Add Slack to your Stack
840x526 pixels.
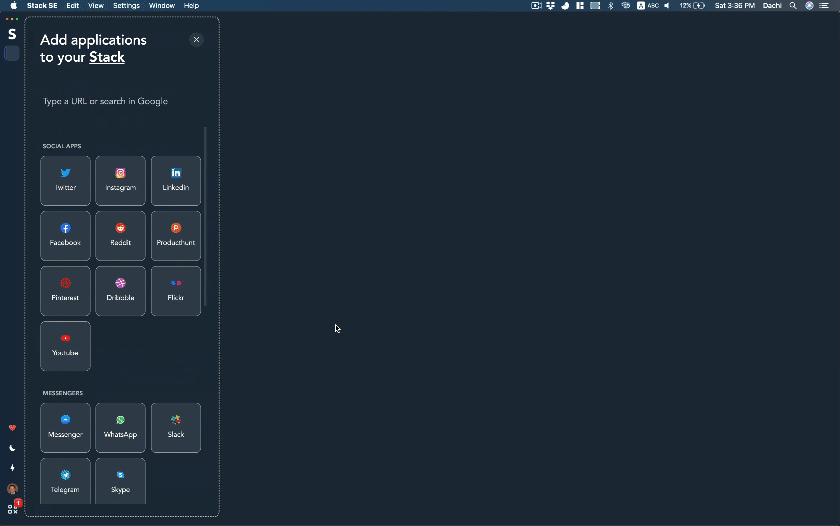pyautogui.click(x=176, y=428)
